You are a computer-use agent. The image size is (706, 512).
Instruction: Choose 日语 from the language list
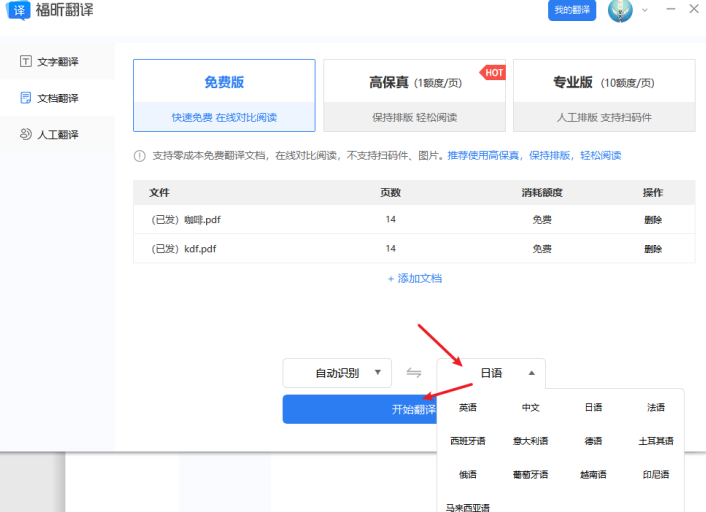point(593,408)
